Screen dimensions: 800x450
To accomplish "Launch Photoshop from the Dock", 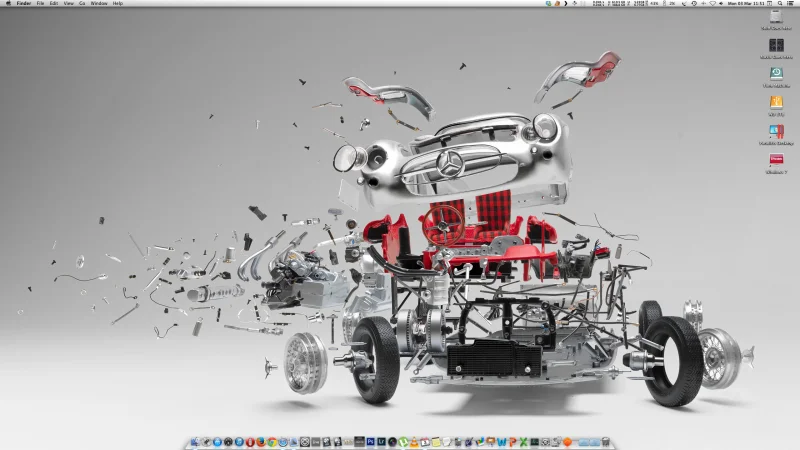I will point(370,442).
